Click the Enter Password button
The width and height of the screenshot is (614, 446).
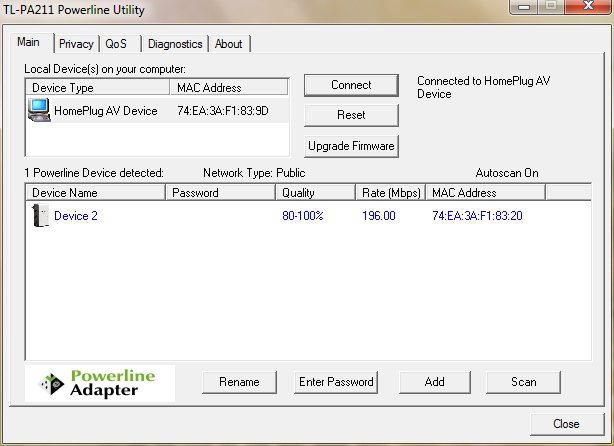click(336, 382)
